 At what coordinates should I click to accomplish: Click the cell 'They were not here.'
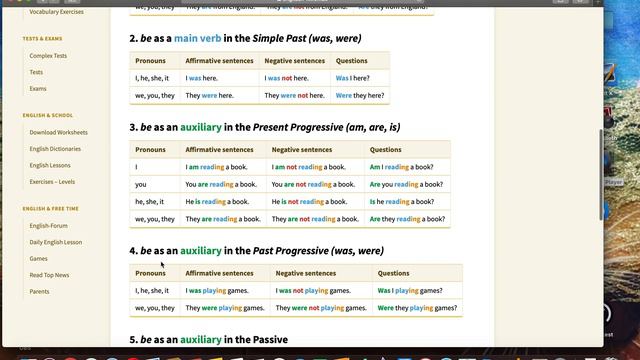(295, 96)
